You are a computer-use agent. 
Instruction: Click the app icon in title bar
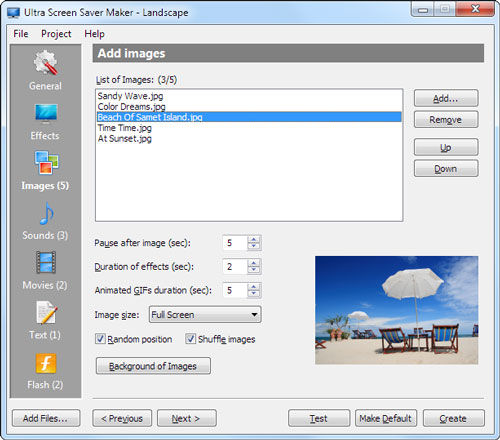[x=14, y=13]
